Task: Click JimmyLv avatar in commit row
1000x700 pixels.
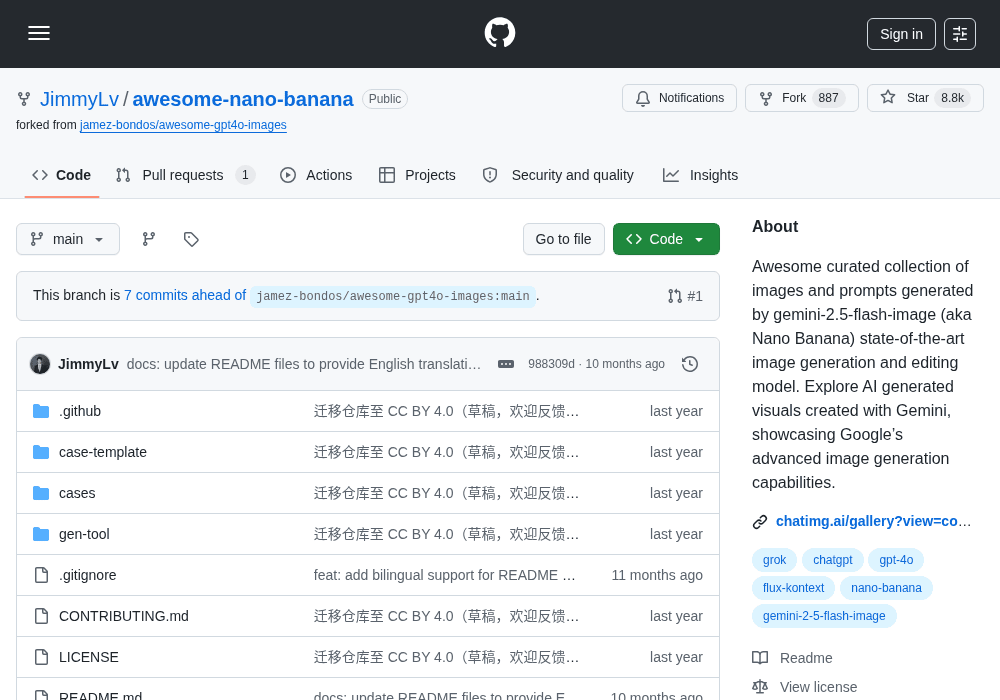Action: pyautogui.click(x=40, y=364)
